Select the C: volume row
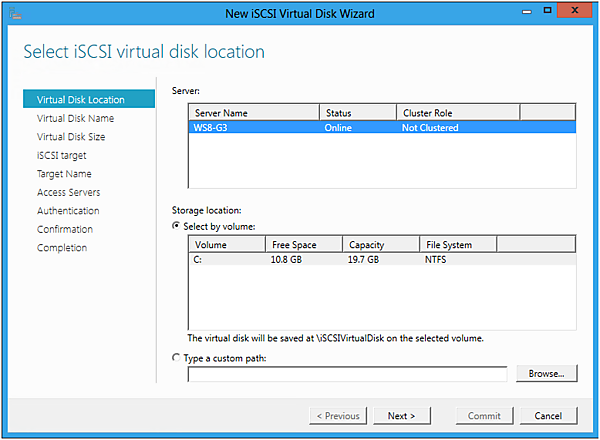The height and width of the screenshot is (440, 600). point(382,259)
